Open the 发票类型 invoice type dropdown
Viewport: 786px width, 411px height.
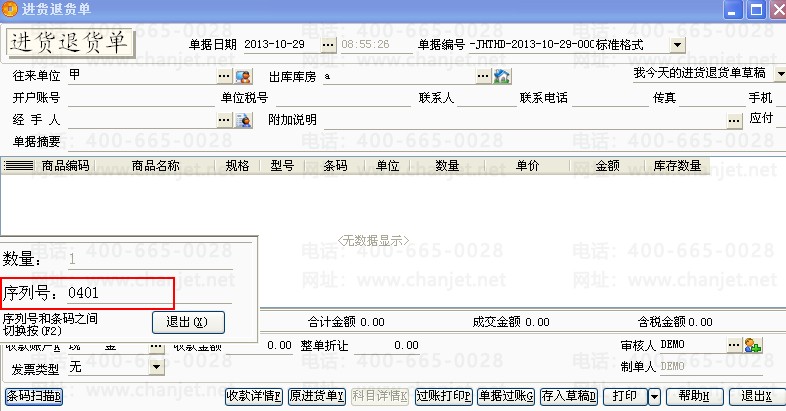(155, 367)
